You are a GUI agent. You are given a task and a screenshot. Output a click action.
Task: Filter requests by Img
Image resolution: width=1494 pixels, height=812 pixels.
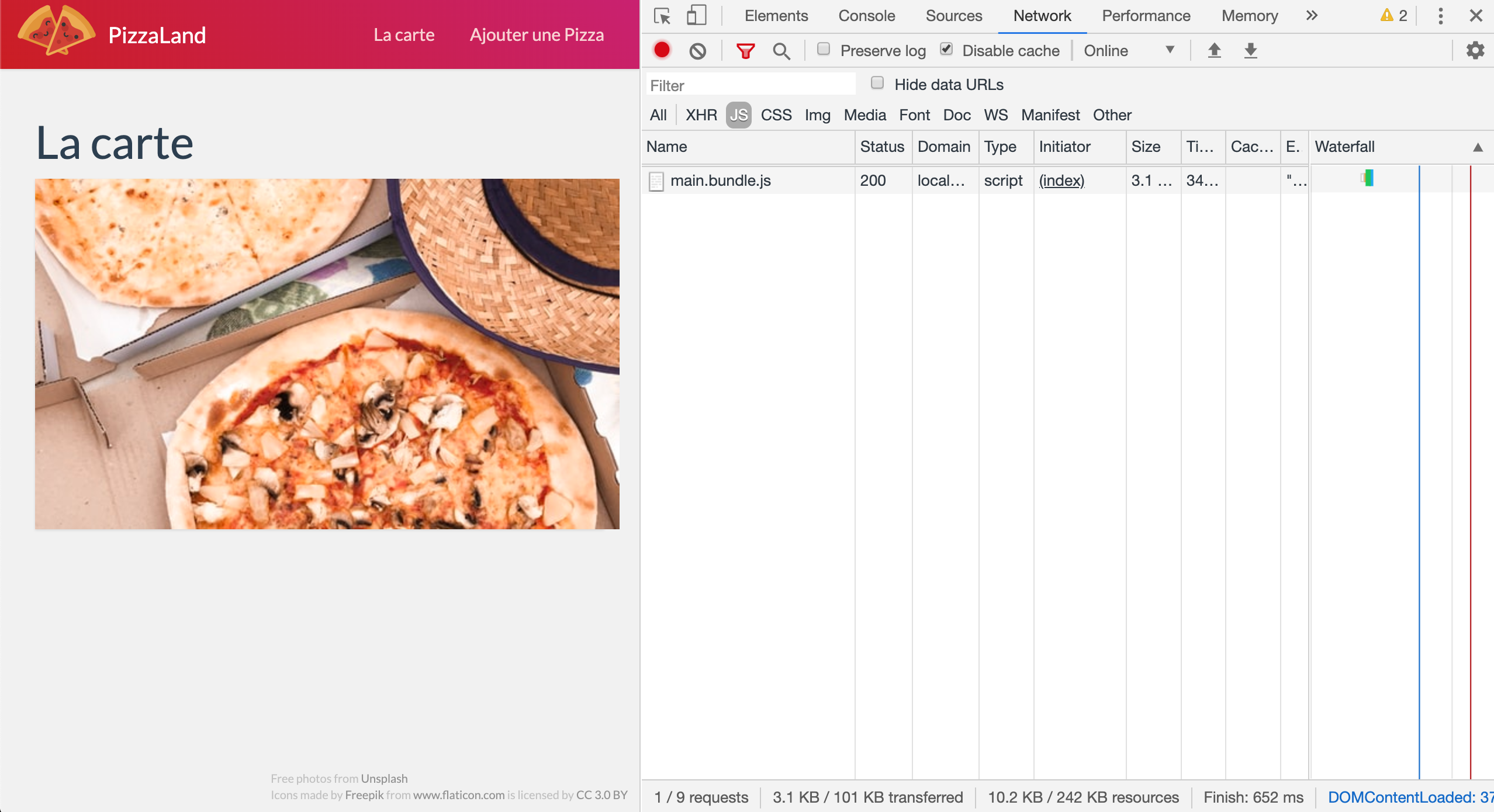[818, 115]
